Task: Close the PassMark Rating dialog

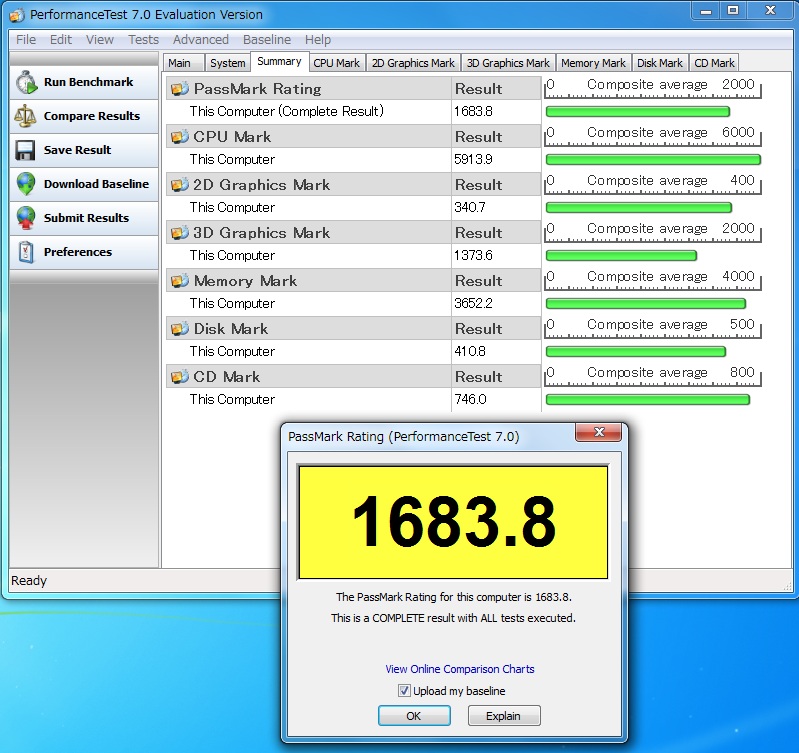Action: pyautogui.click(x=599, y=432)
